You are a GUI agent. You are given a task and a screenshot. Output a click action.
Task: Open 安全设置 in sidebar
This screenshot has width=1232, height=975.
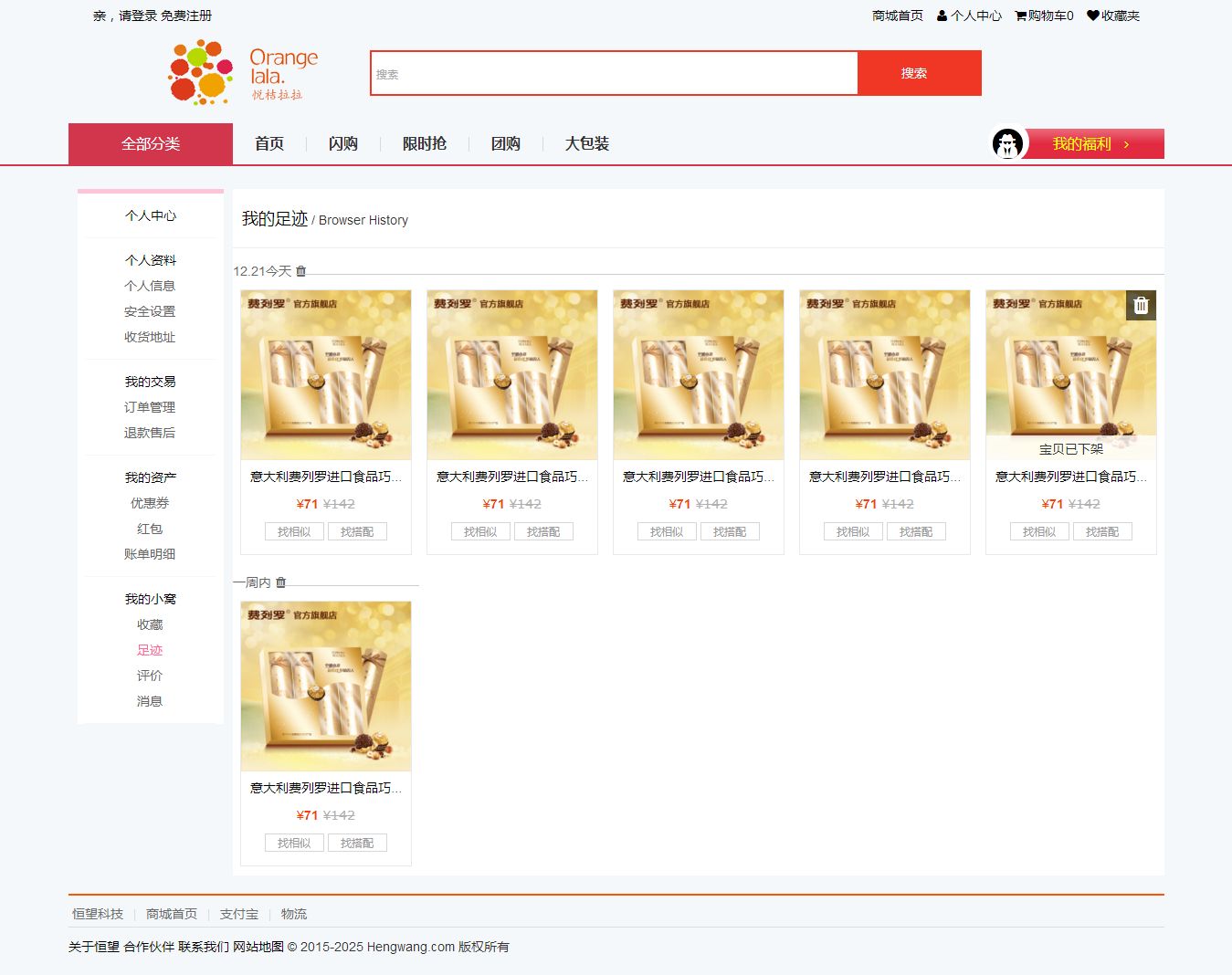point(150,311)
